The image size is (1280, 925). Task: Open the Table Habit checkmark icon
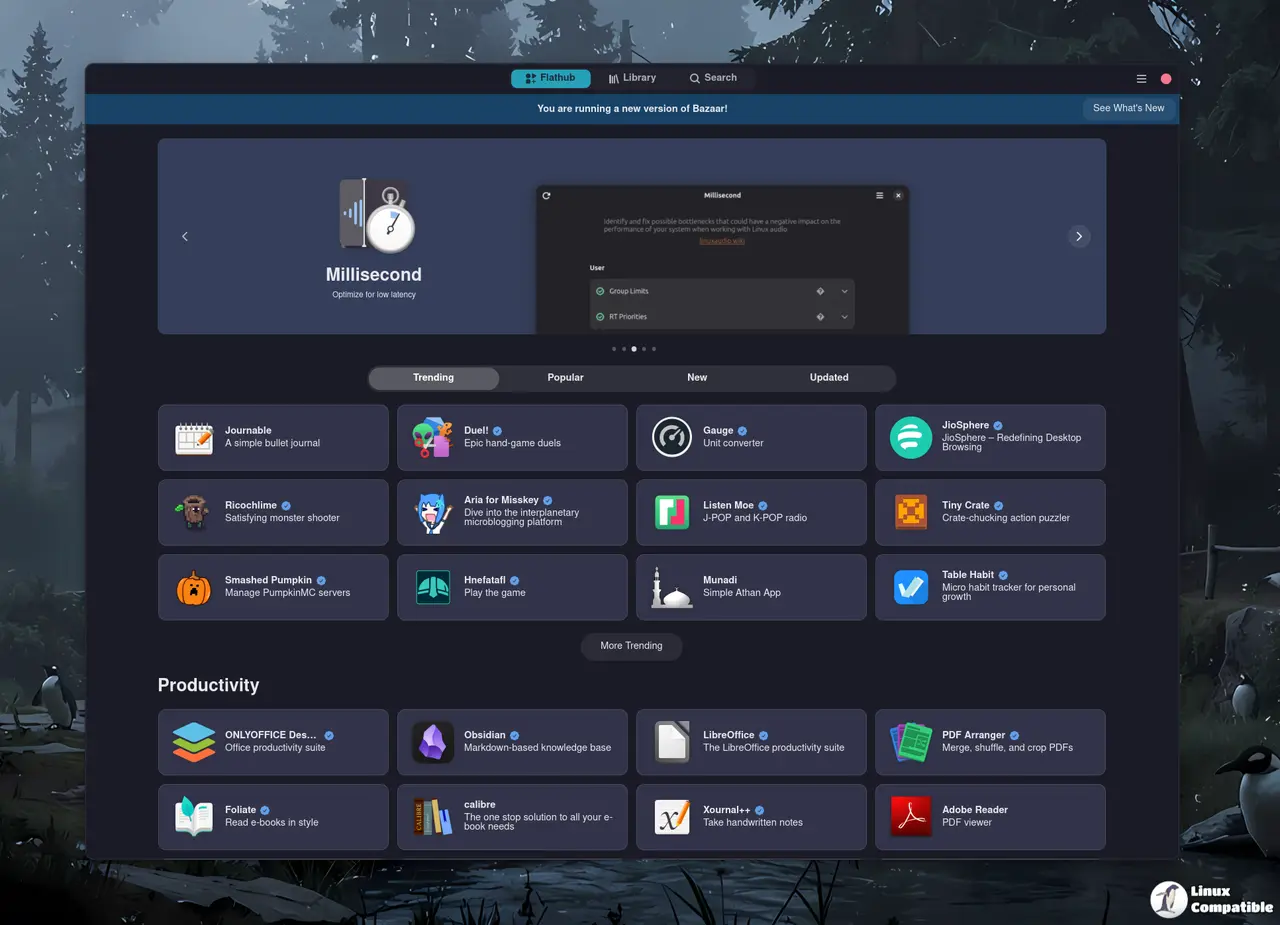pyautogui.click(x=911, y=588)
